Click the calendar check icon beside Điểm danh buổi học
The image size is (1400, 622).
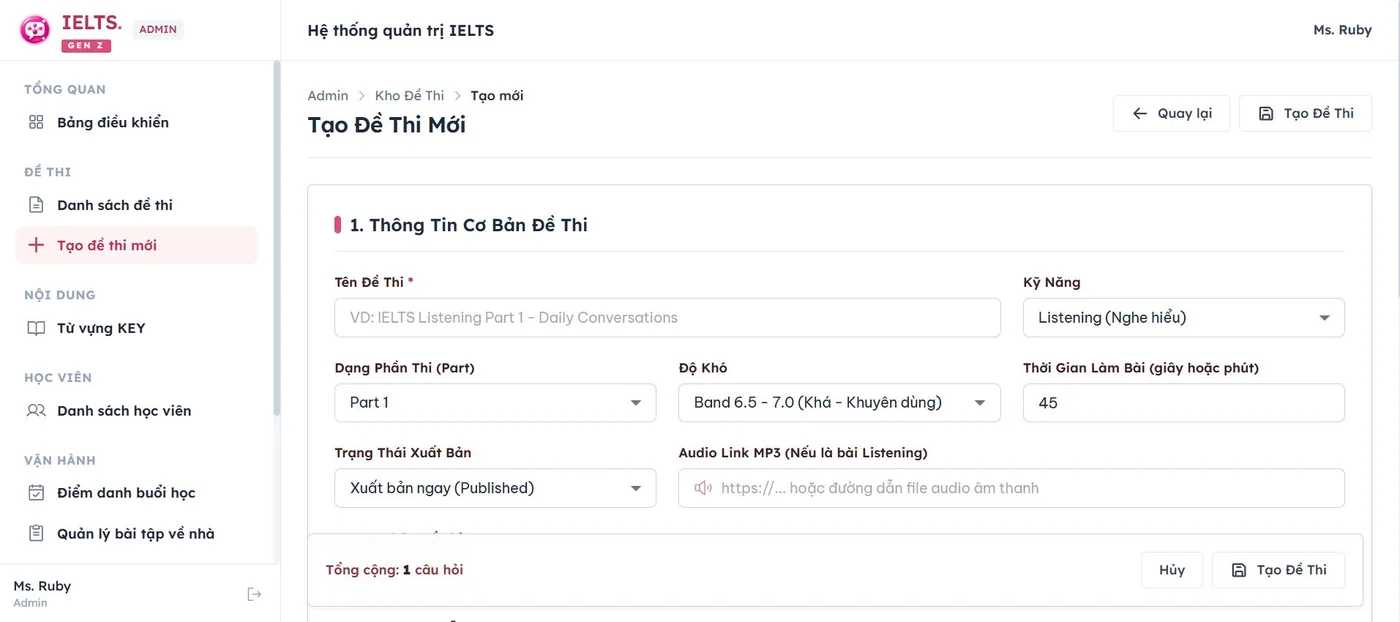point(36,493)
